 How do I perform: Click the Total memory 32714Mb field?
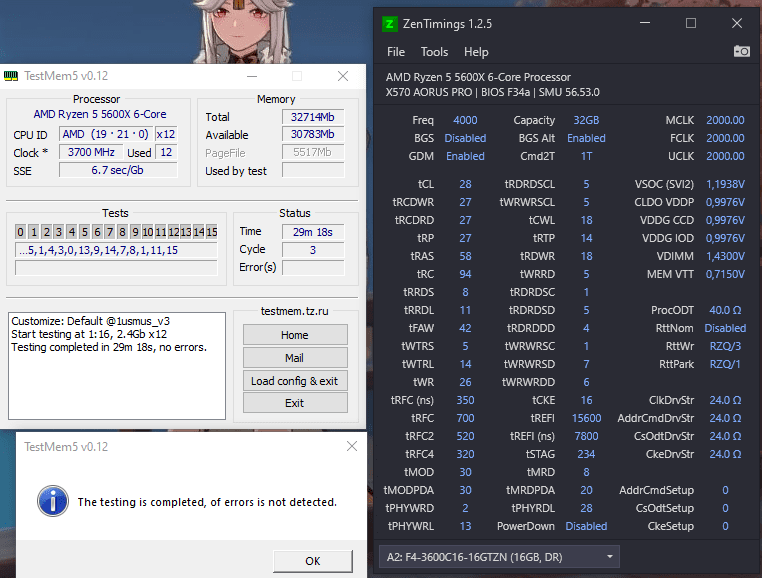pyautogui.click(x=313, y=117)
